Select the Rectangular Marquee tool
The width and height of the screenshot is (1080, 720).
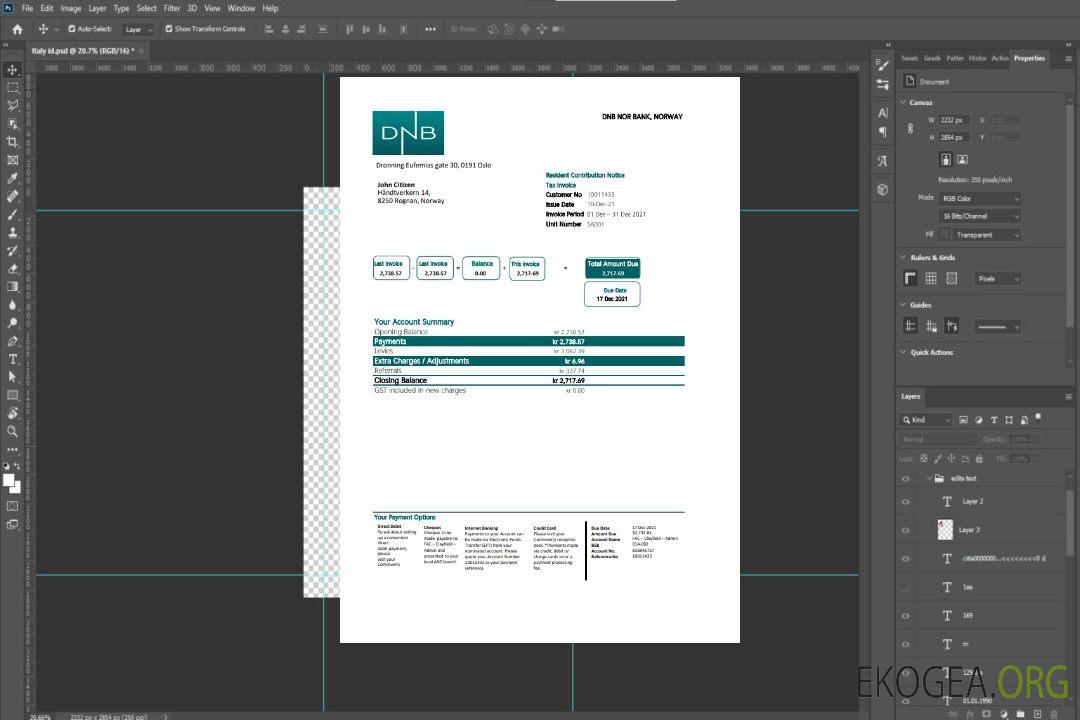click(x=12, y=88)
